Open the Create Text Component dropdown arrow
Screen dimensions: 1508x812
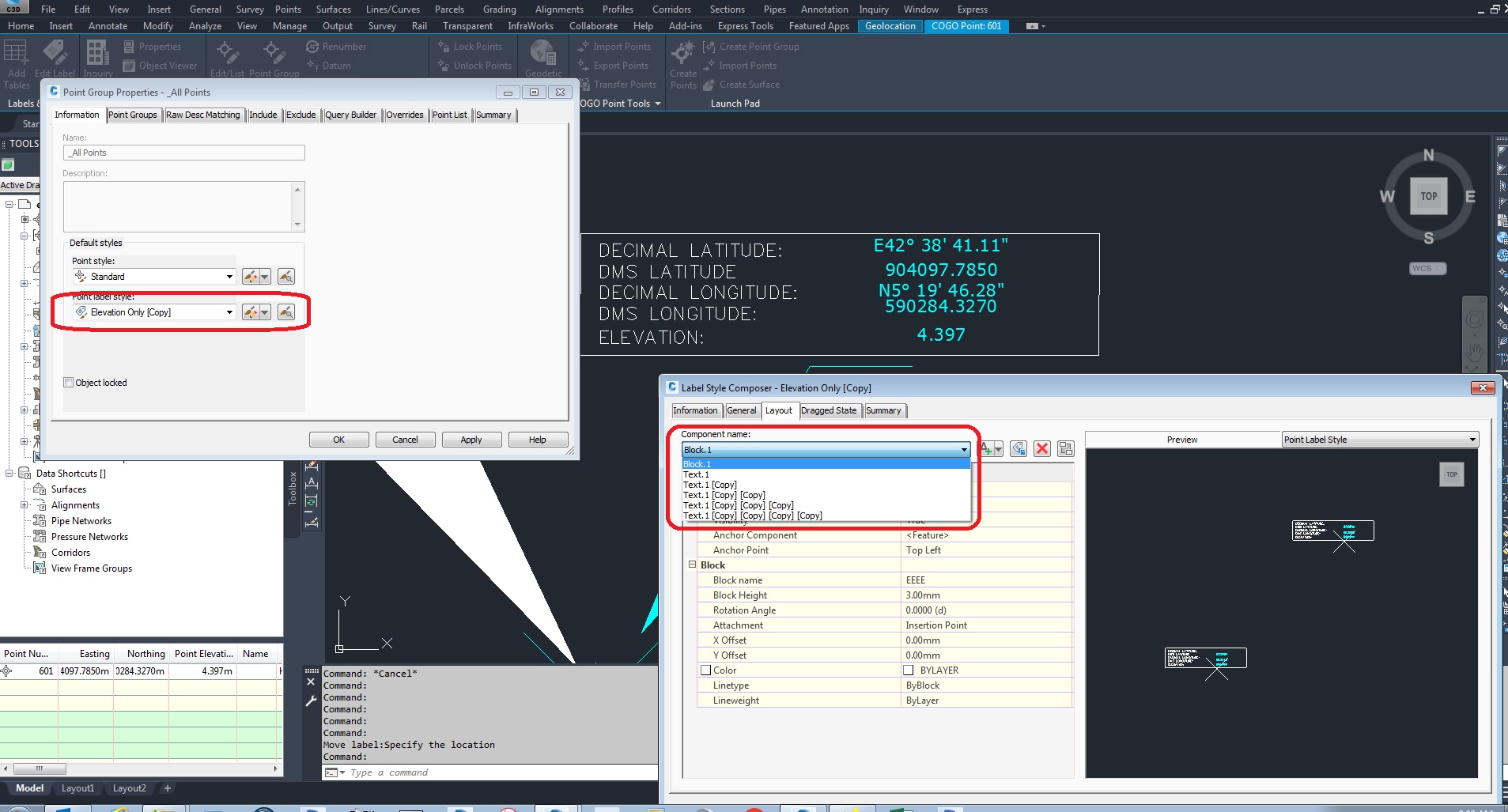click(998, 449)
